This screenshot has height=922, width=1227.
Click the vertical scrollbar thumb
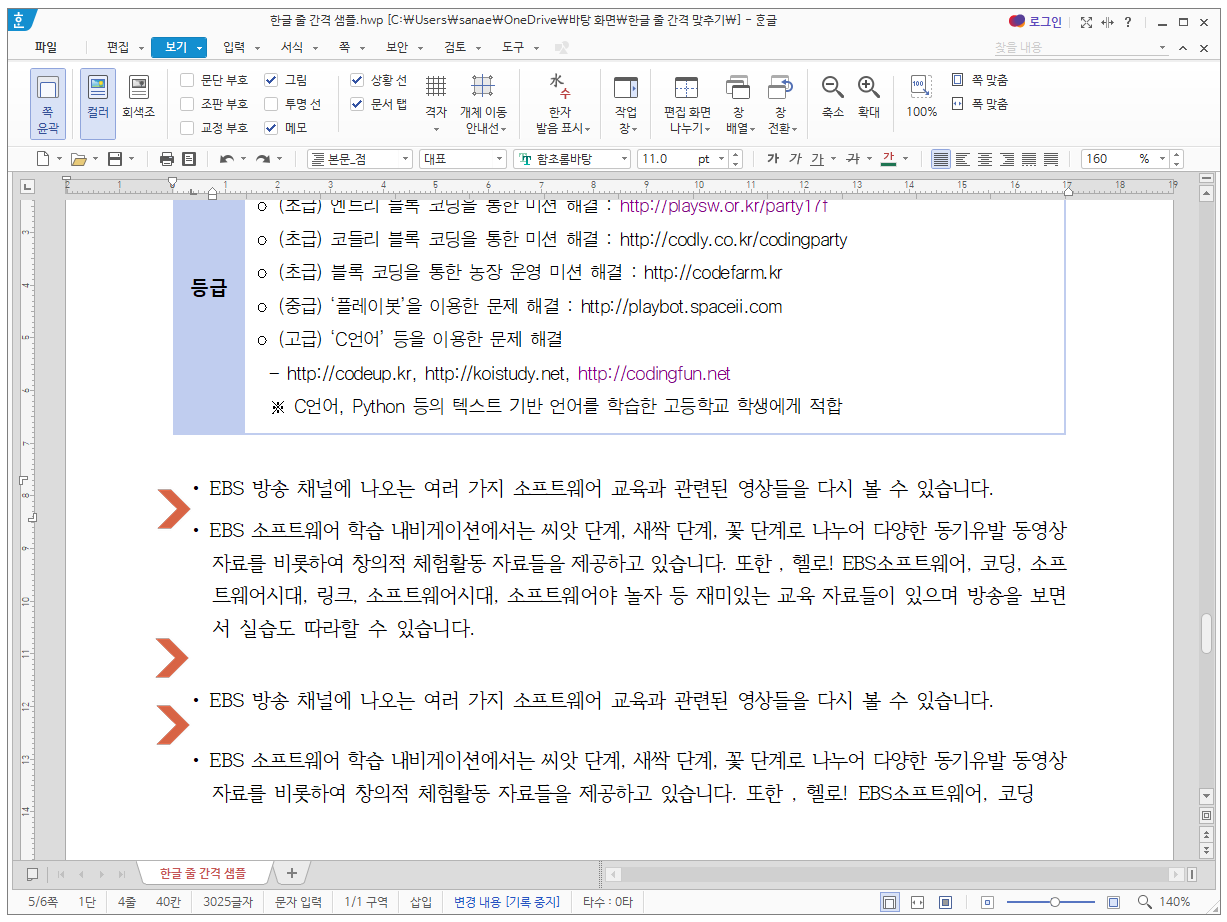click(x=1206, y=633)
